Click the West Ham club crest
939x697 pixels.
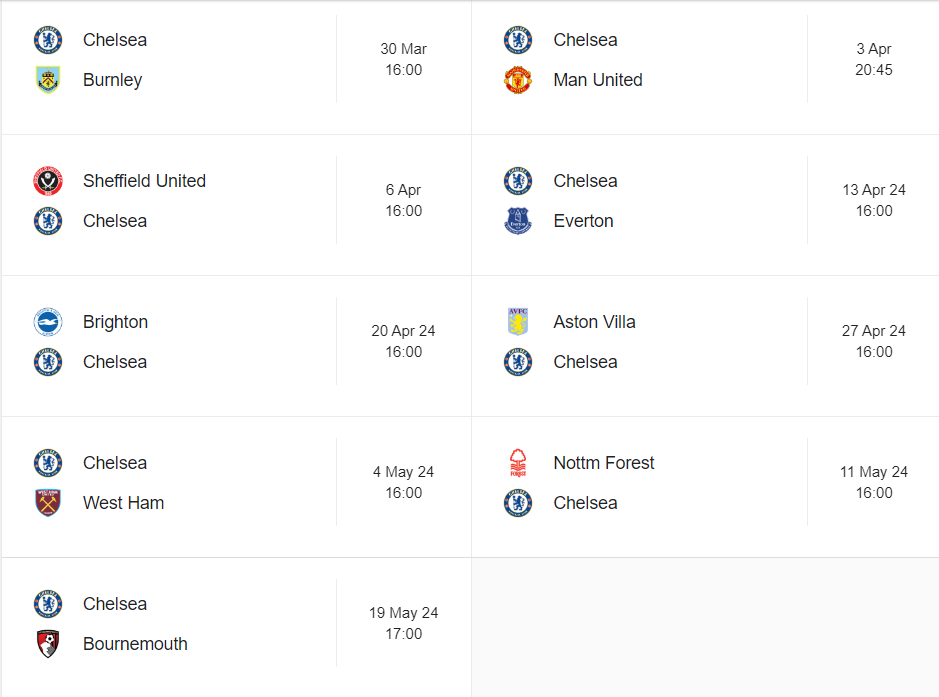pos(48,503)
